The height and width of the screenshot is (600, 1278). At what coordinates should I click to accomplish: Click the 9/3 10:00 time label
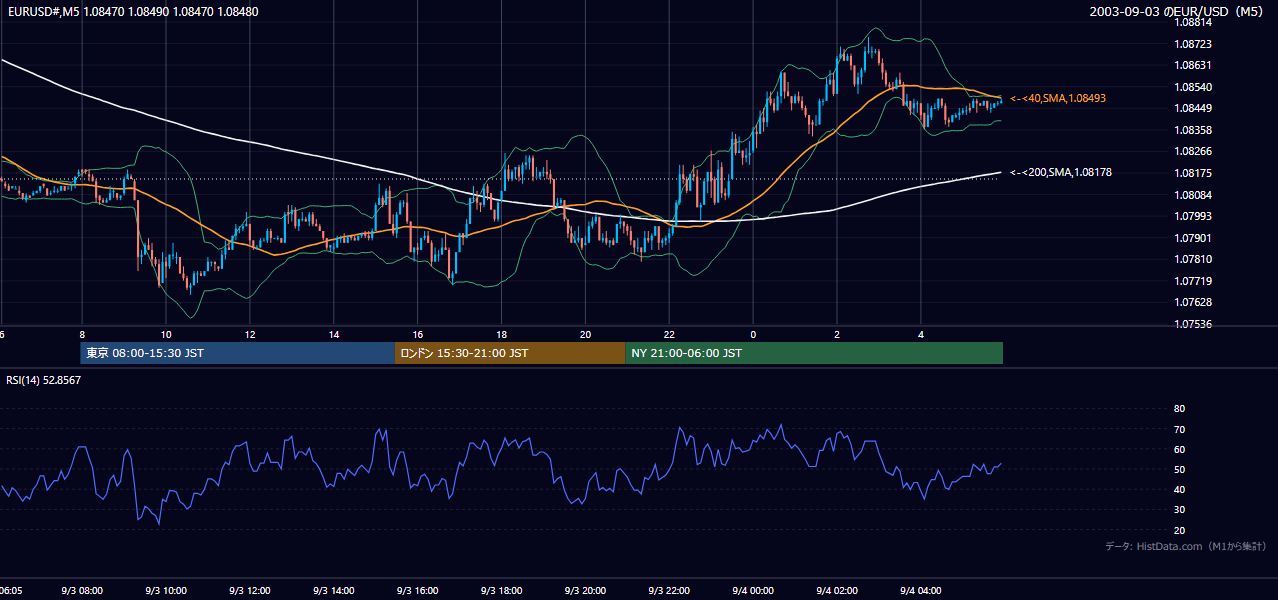pyautogui.click(x=166, y=591)
